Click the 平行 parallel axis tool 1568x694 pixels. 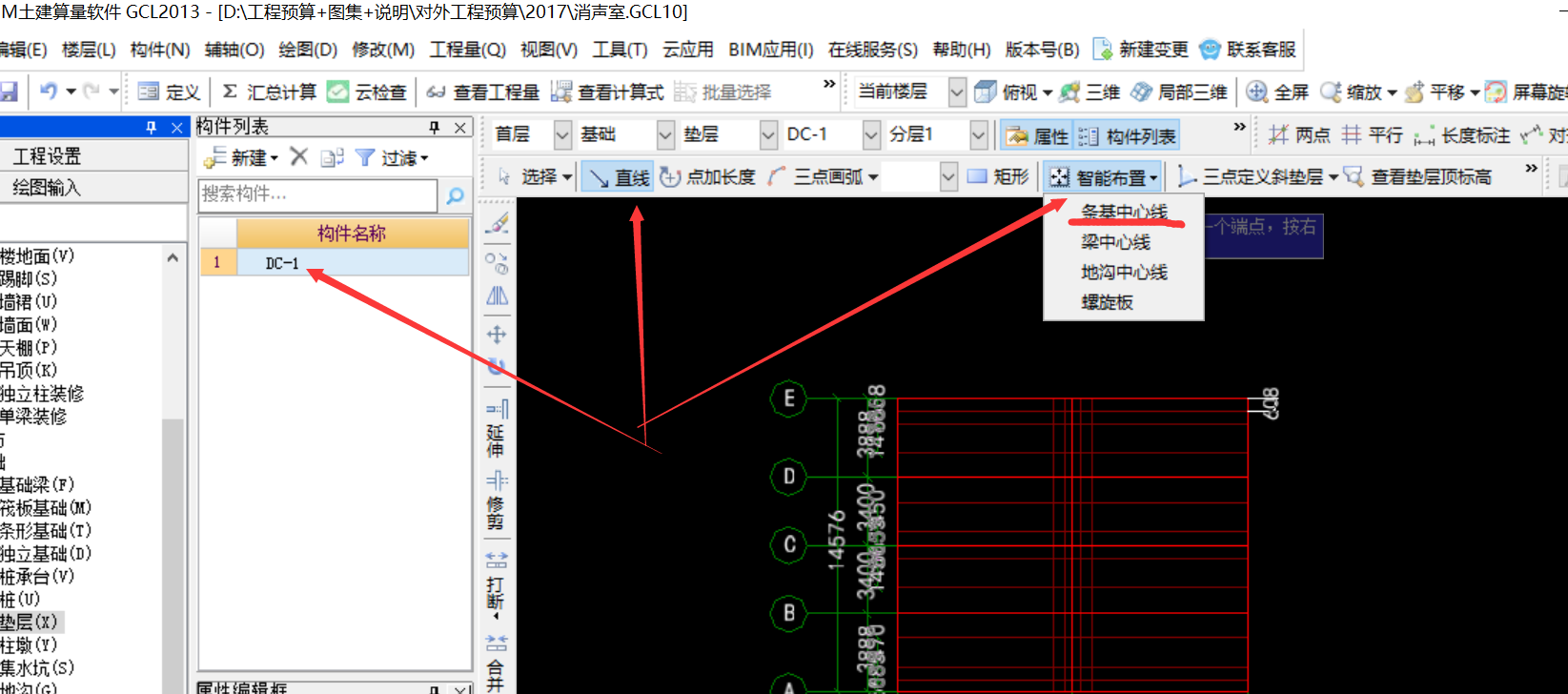point(1371,135)
